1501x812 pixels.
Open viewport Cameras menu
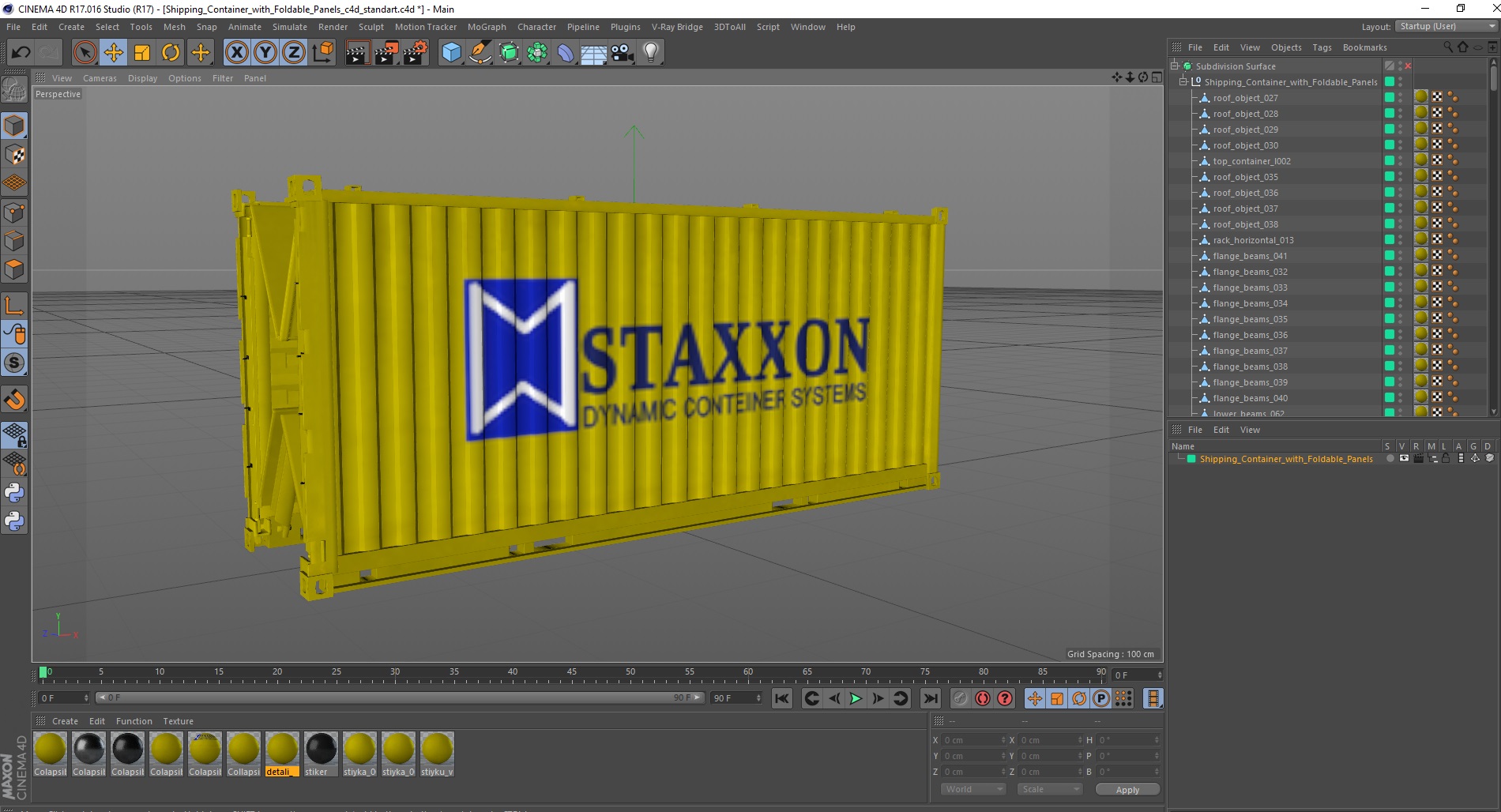[100, 78]
